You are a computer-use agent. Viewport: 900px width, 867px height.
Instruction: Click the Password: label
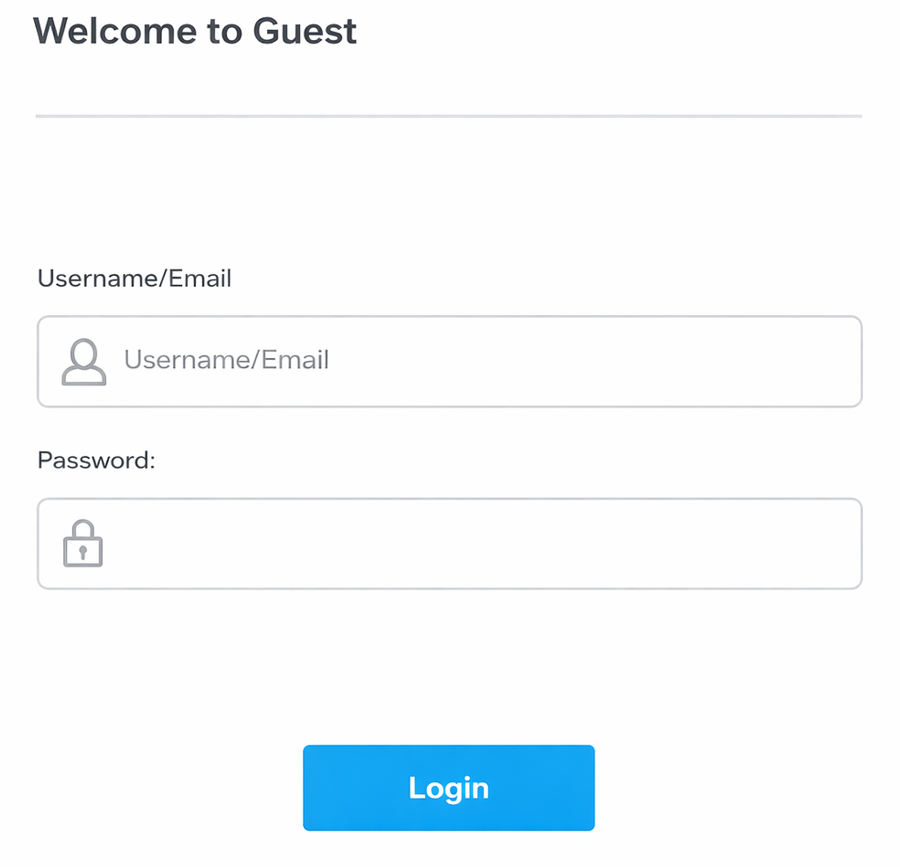click(96, 460)
